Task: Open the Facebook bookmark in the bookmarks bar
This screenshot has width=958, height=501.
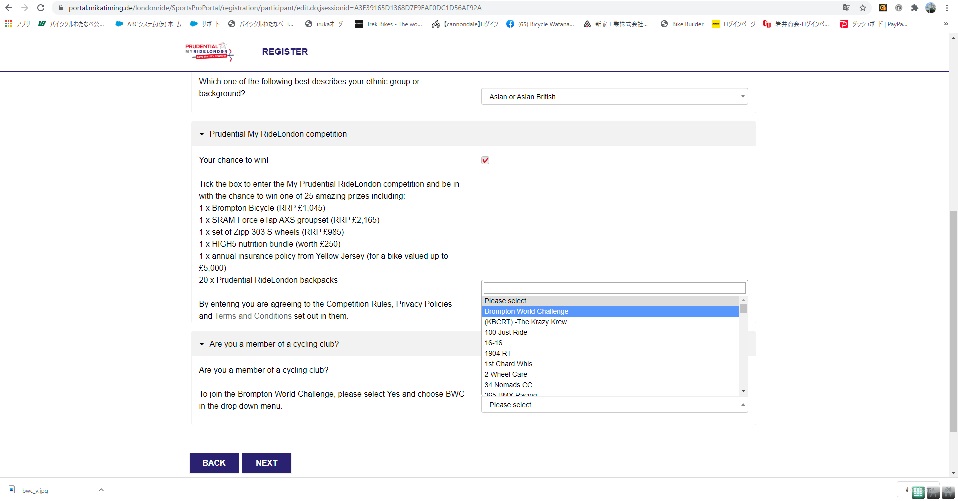Action: (541, 24)
